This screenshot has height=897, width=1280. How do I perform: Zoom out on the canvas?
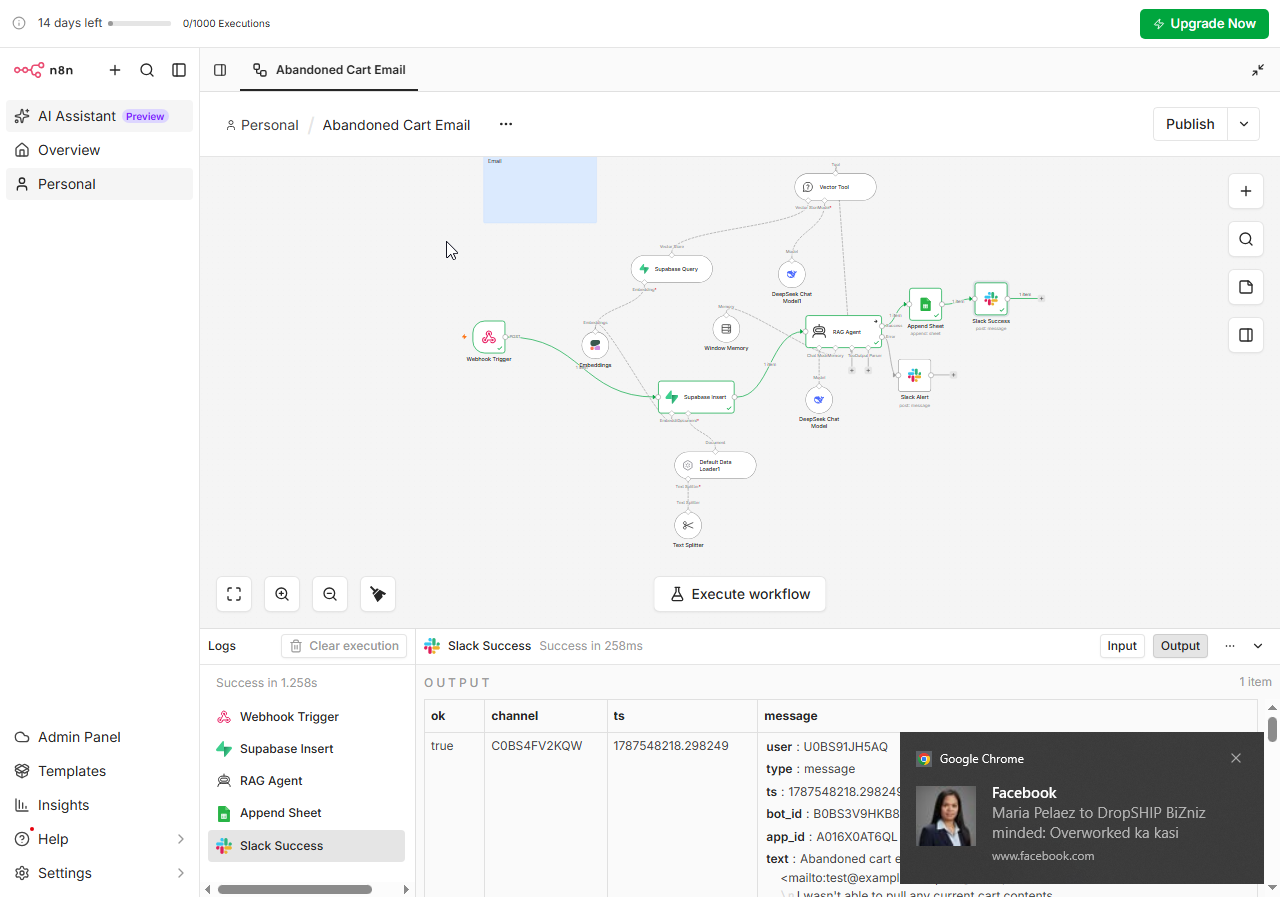click(330, 594)
